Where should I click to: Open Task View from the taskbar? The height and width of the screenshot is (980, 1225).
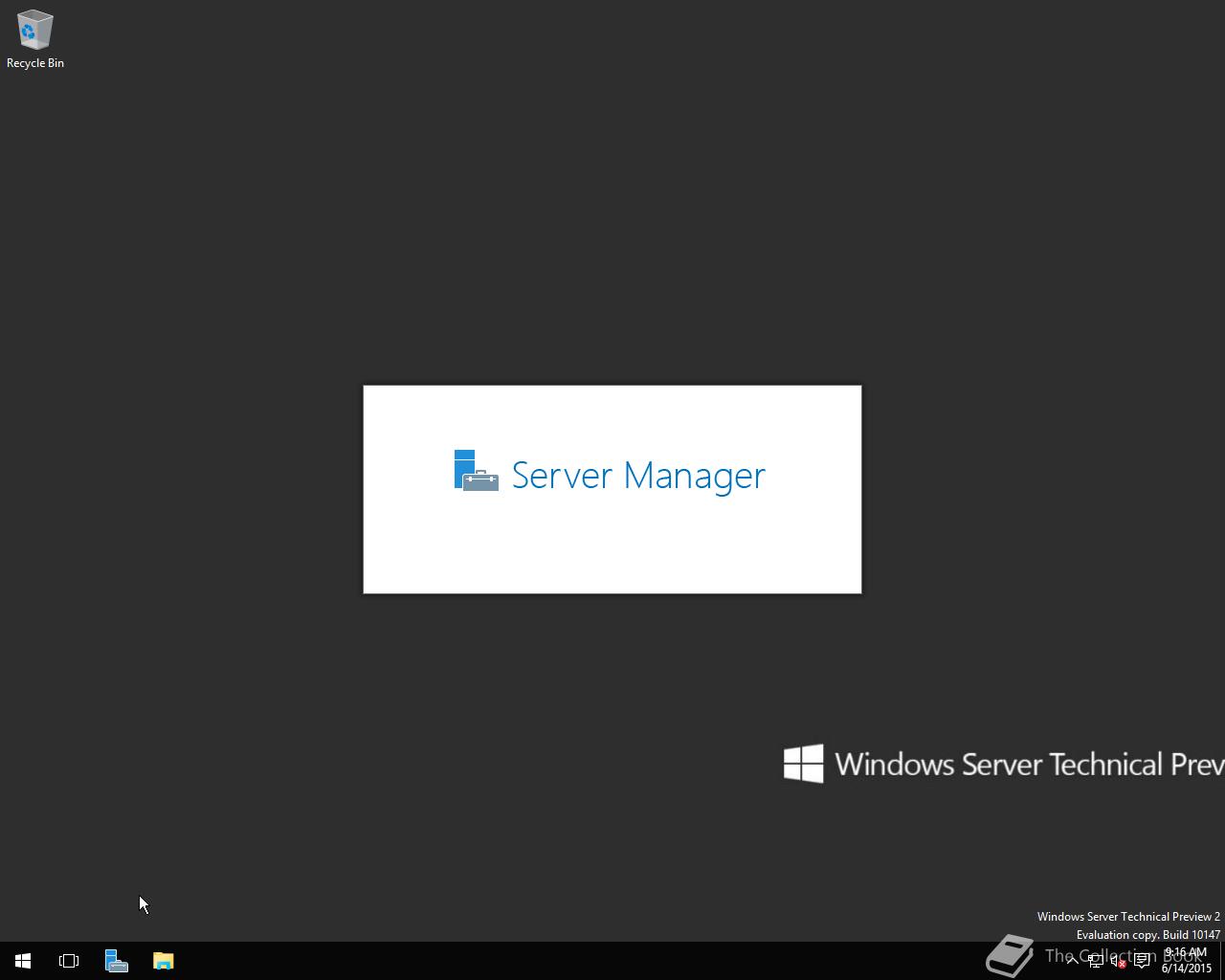point(69,961)
